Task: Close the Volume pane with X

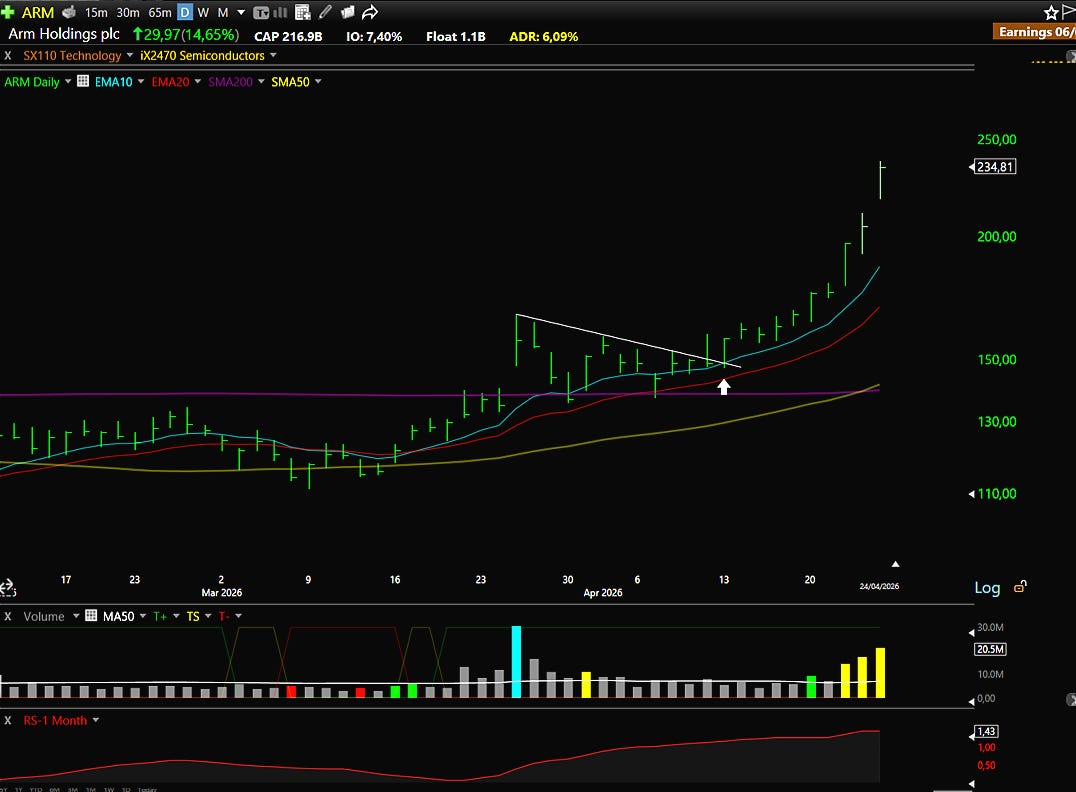Action: point(8,616)
